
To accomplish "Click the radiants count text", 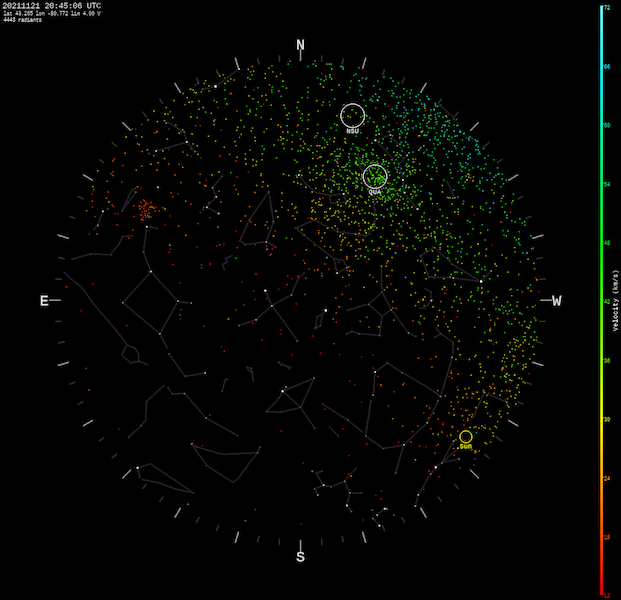I will click(x=23, y=20).
